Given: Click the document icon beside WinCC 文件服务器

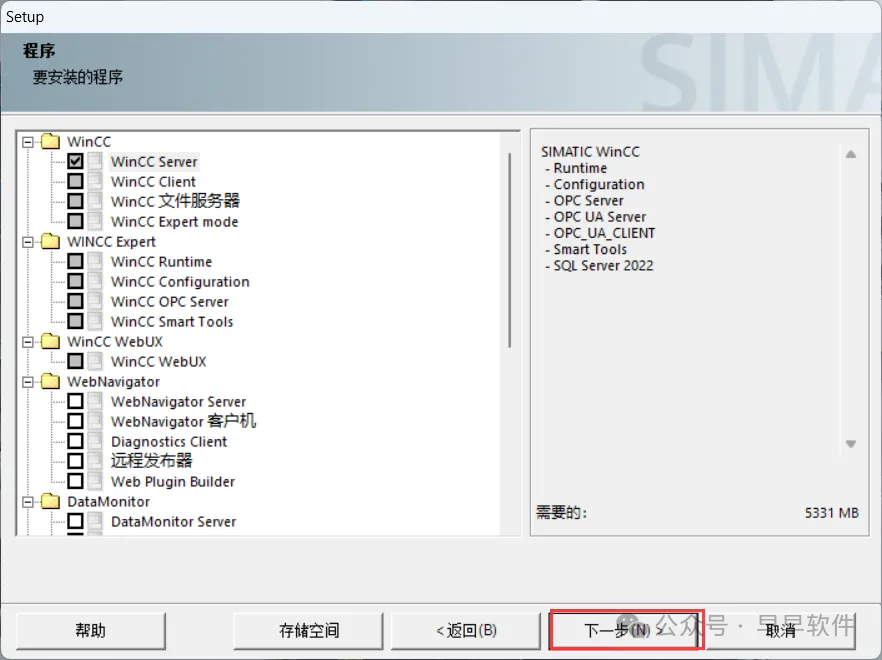Looking at the screenshot, I should 95,201.
